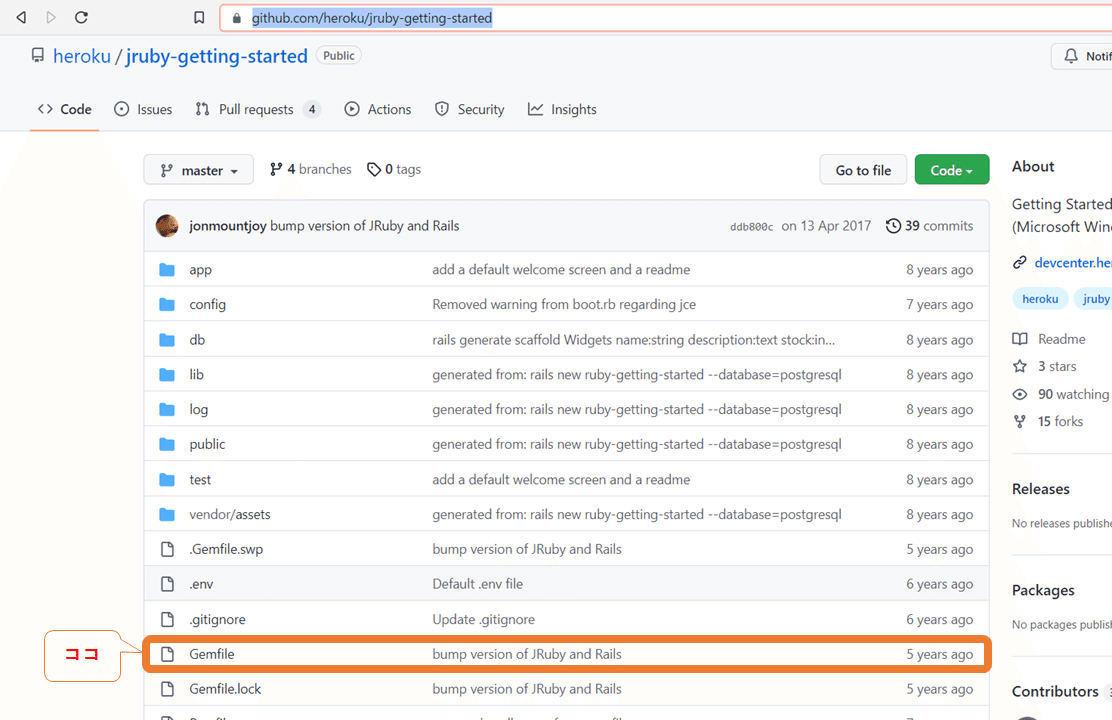Open the Releases heading link
1112x720 pixels.
[x=1040, y=489]
